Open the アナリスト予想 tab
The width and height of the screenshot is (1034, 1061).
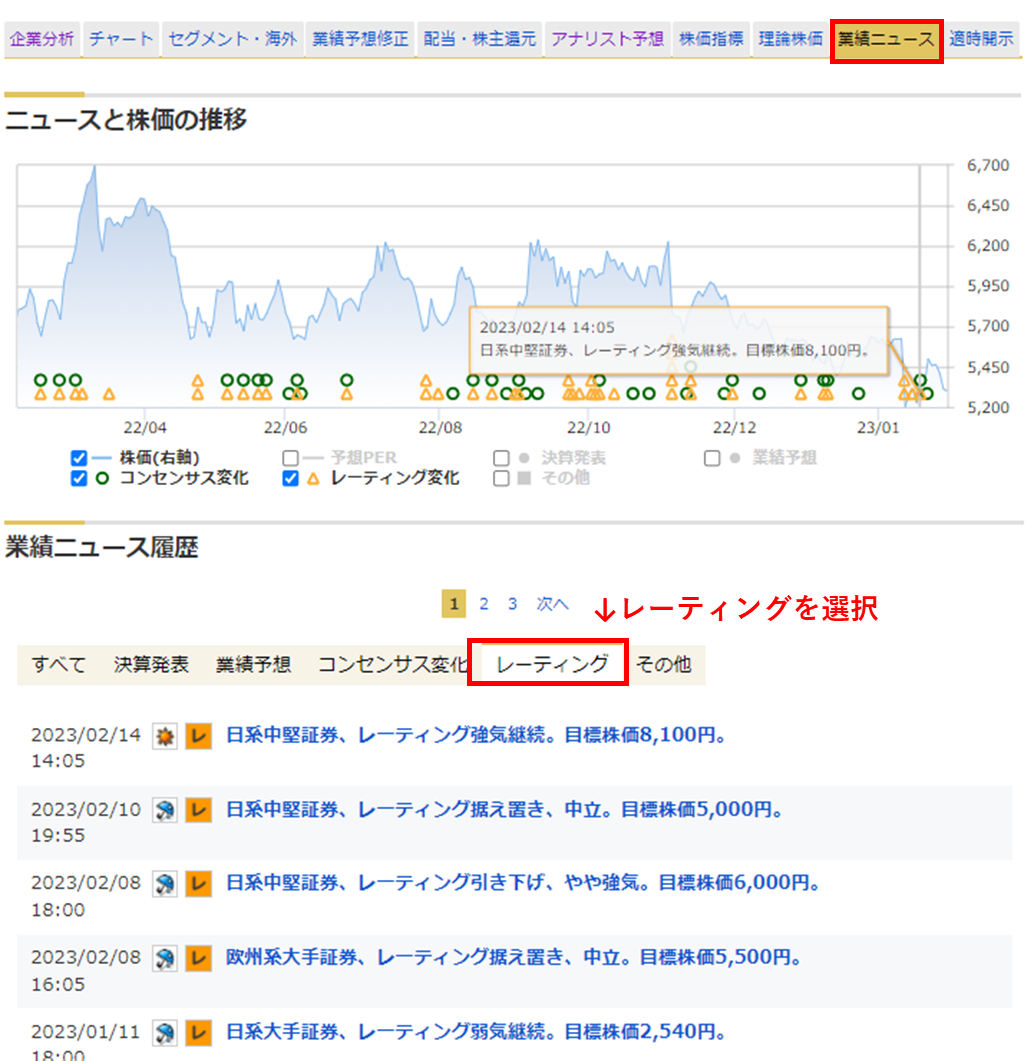[x=606, y=37]
